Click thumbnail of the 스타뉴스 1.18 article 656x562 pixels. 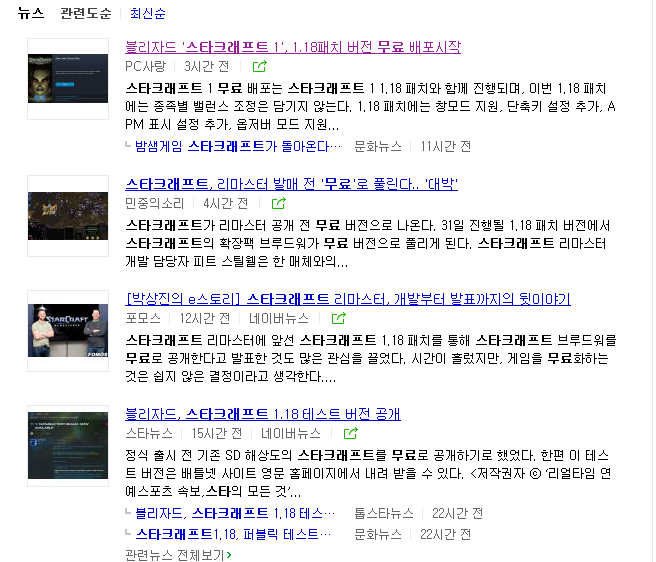(x=68, y=446)
